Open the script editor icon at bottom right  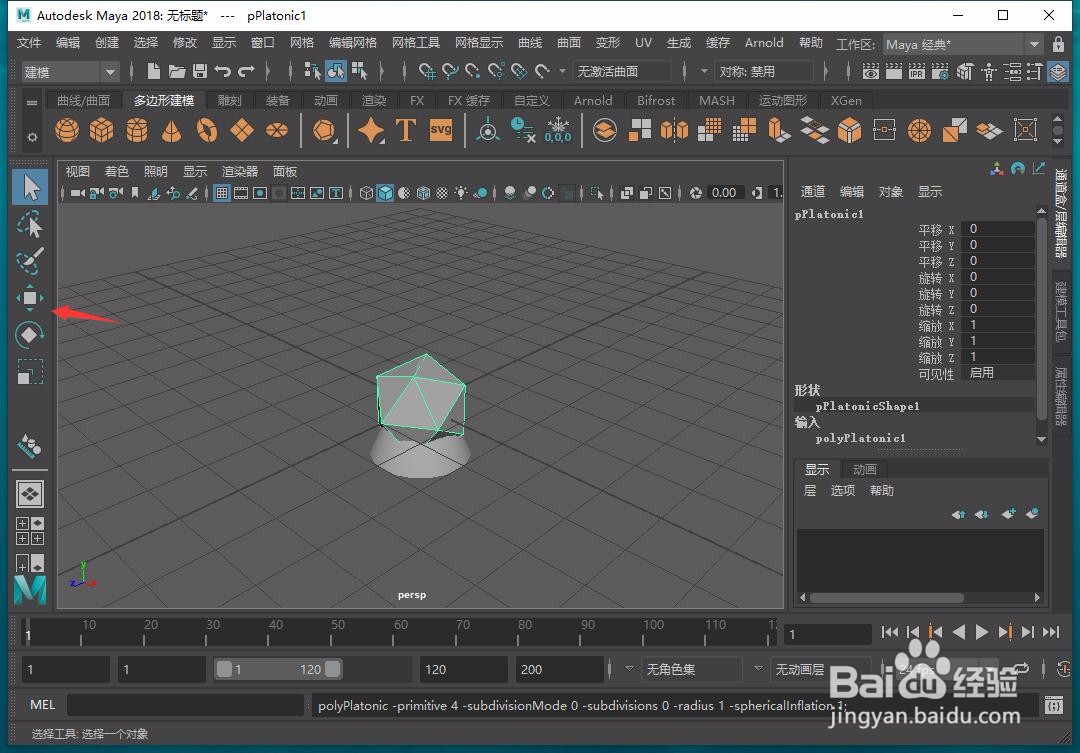coord(1054,705)
